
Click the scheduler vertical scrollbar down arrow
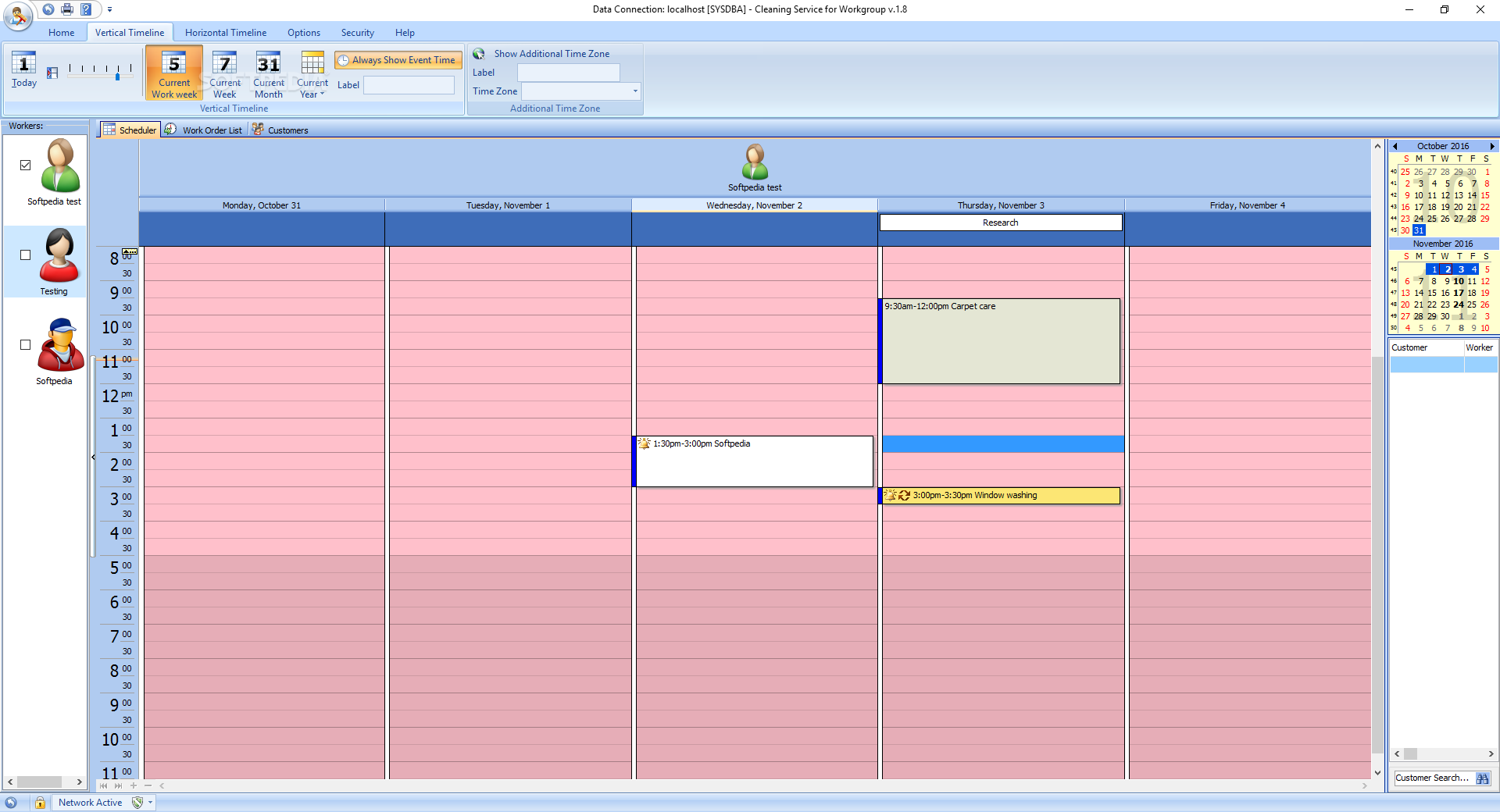click(x=1377, y=773)
